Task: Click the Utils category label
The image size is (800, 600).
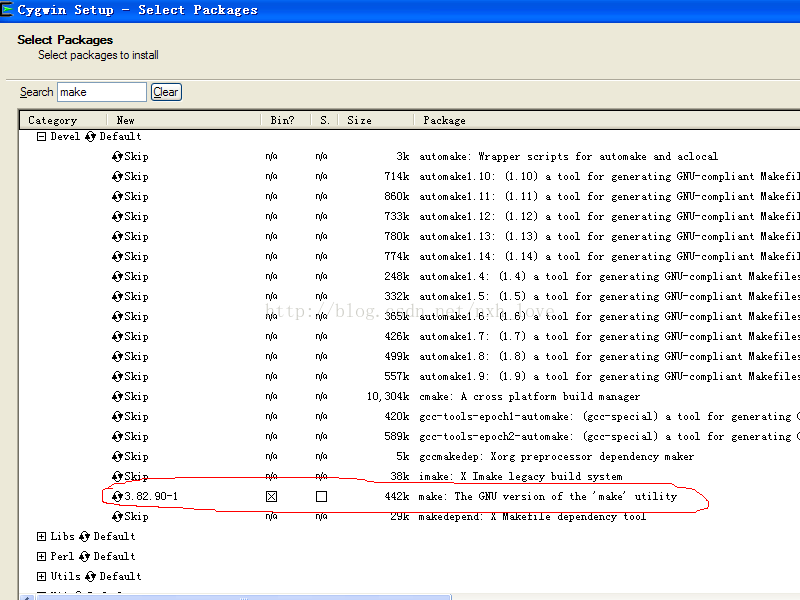Action: tap(65, 577)
